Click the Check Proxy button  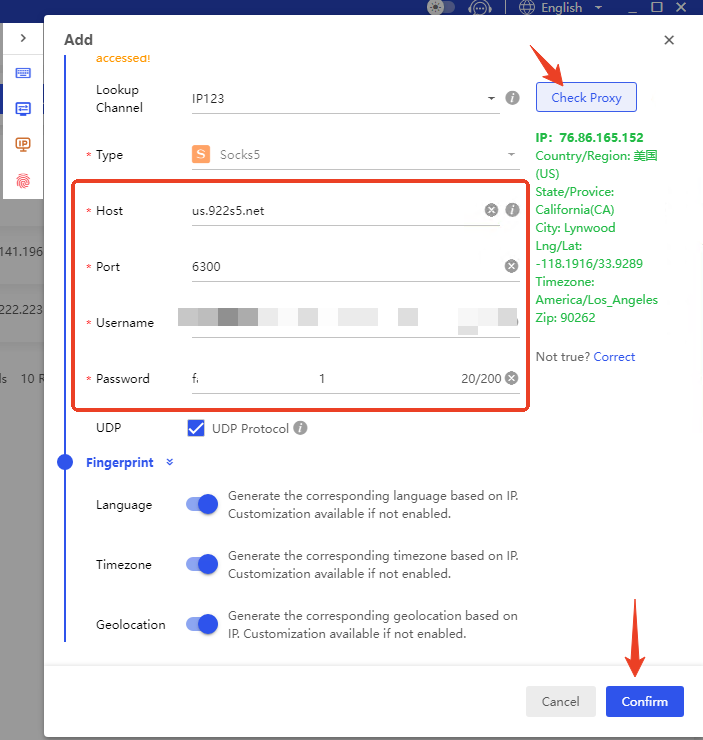pos(586,98)
